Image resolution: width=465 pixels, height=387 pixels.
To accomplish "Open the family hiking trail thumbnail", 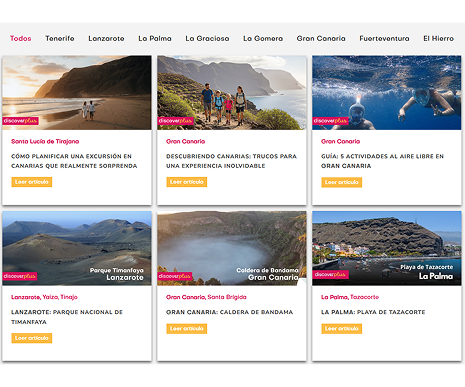I will point(232,92).
